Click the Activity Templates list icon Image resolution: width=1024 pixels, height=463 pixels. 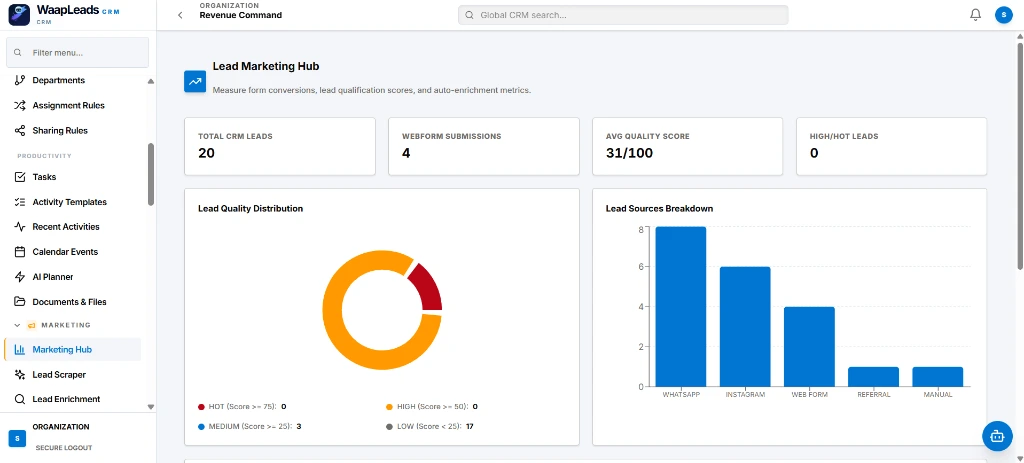(x=20, y=202)
